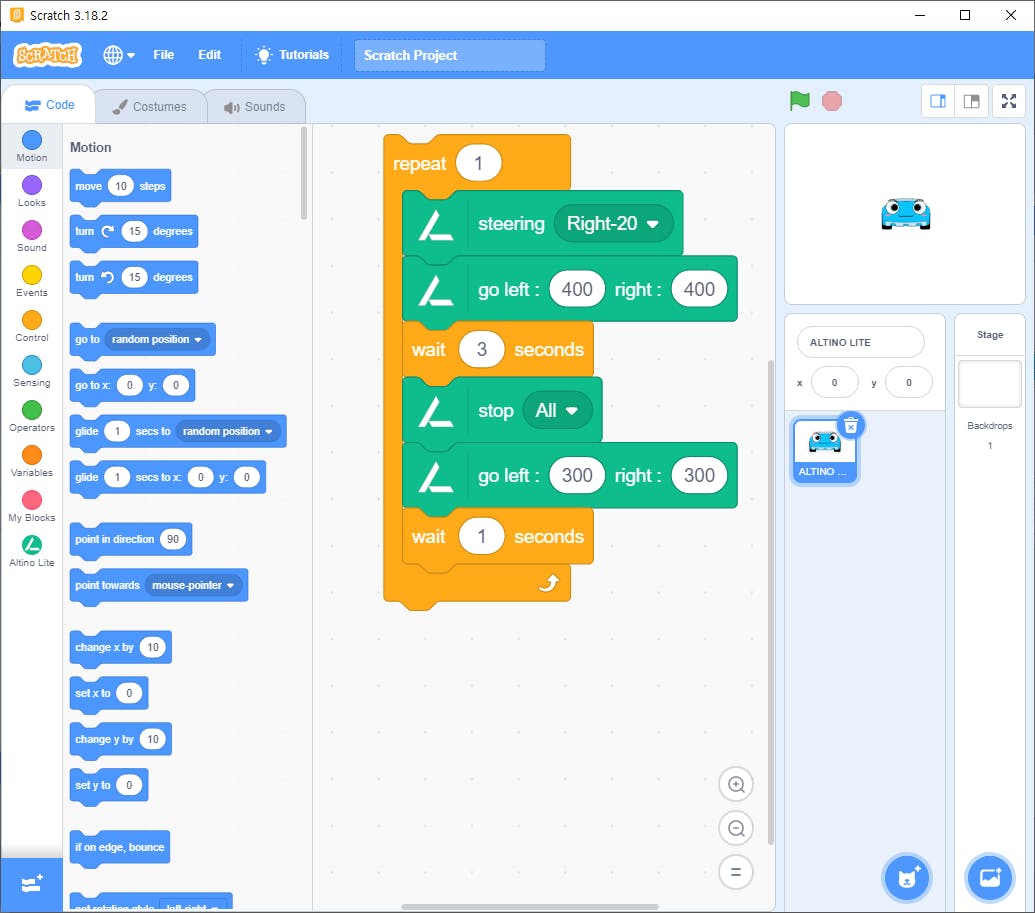Viewport: 1035px width, 913px height.
Task: Select the Altino Lite block category
Action: pos(32,551)
